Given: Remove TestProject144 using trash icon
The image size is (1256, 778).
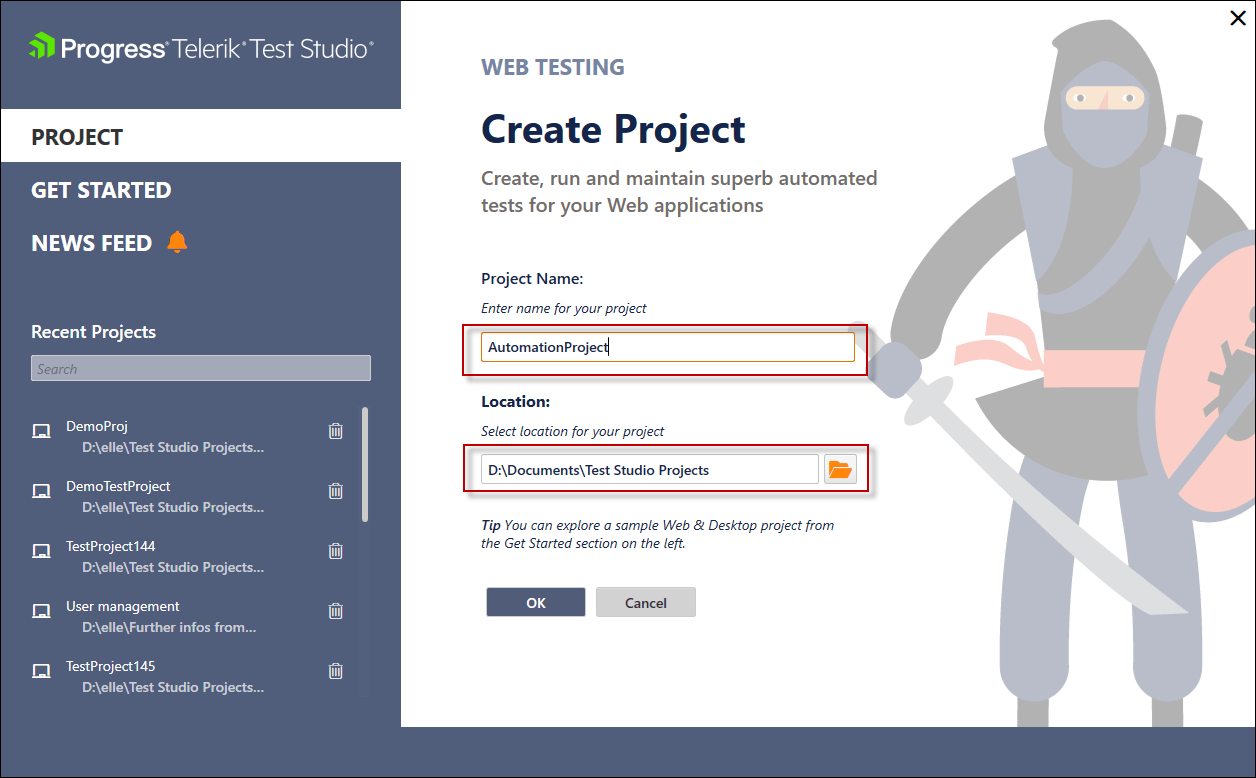Looking at the screenshot, I should click(336, 551).
